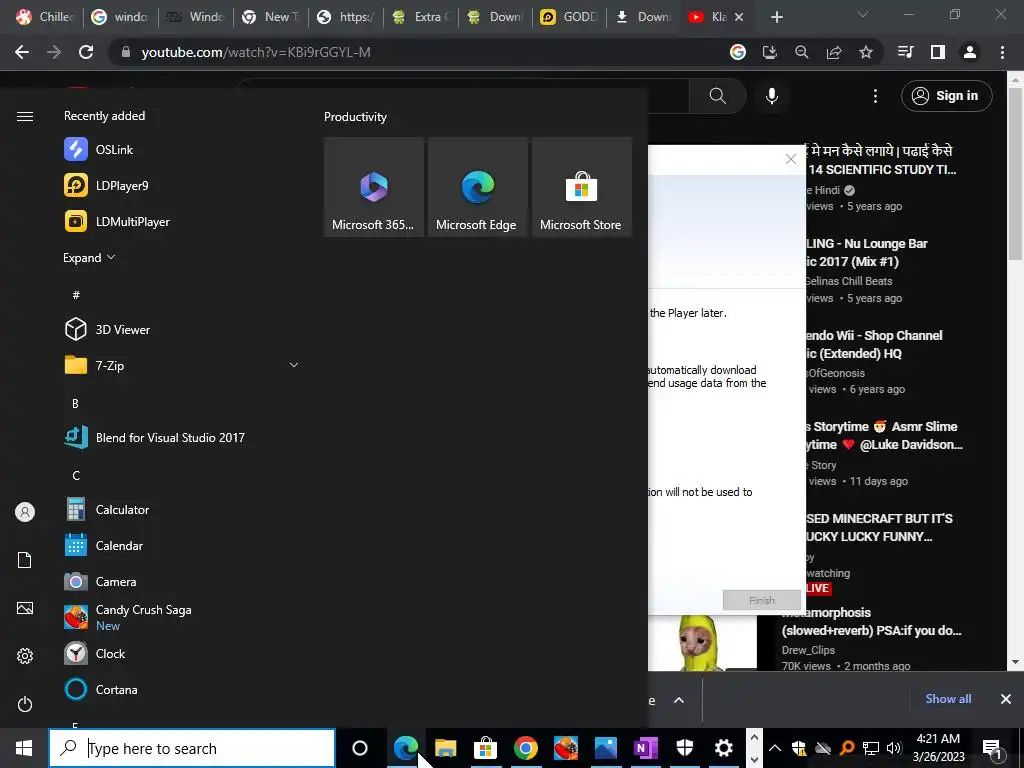Open Task View from taskbar
This screenshot has height=768, width=1024.
pos(360,748)
